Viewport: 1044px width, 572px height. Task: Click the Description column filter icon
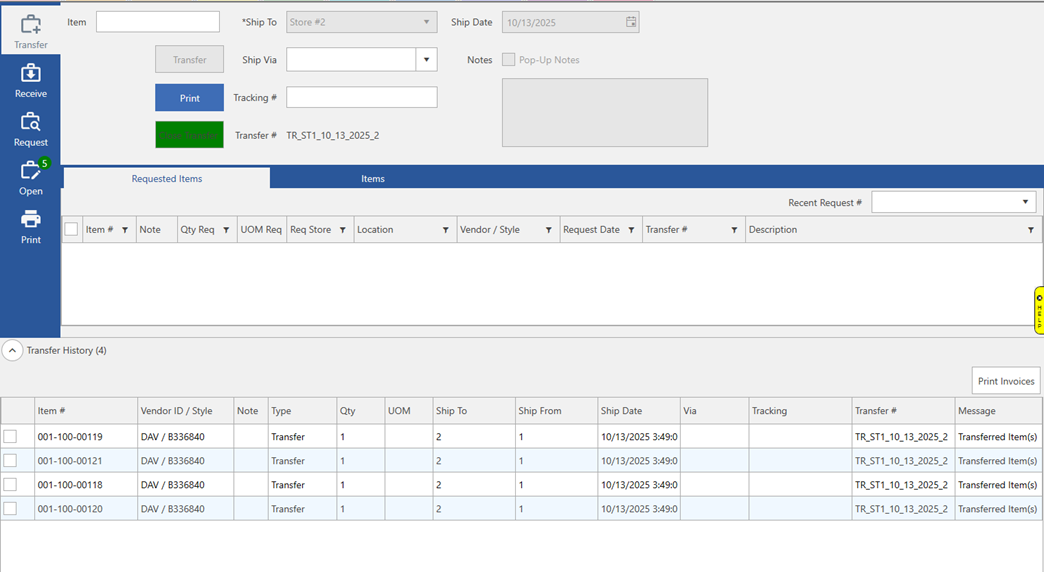point(1031,230)
